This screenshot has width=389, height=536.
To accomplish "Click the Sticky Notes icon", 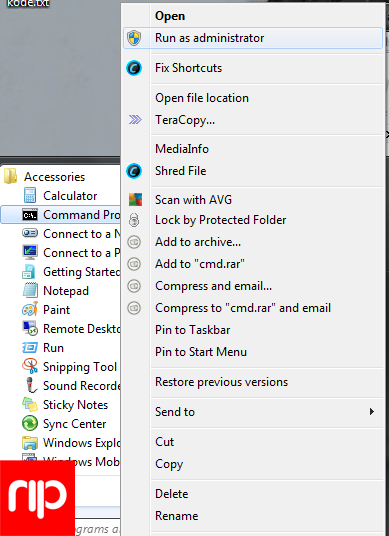I will pos(30,404).
